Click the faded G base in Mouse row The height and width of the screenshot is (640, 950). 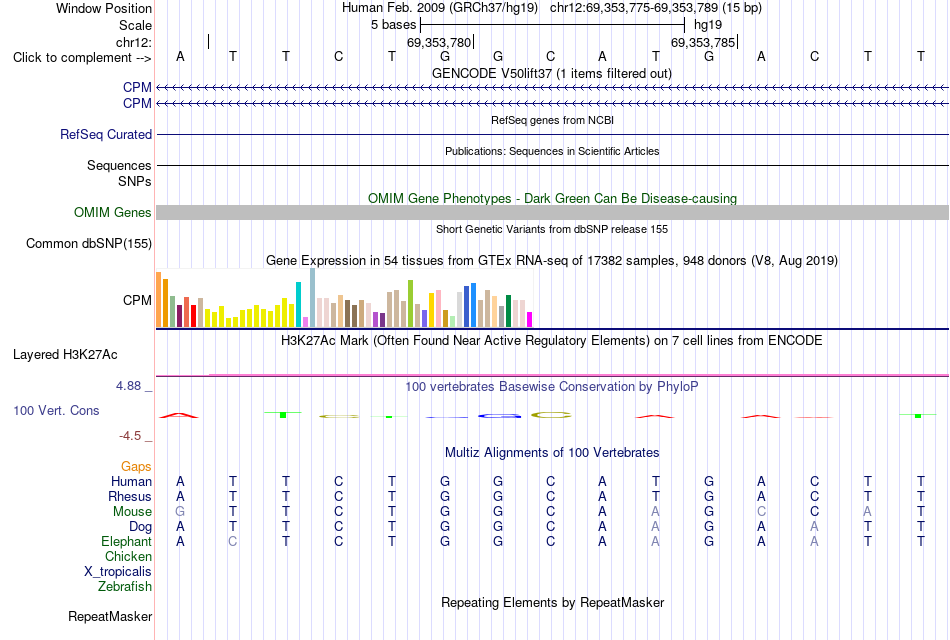pos(180,512)
